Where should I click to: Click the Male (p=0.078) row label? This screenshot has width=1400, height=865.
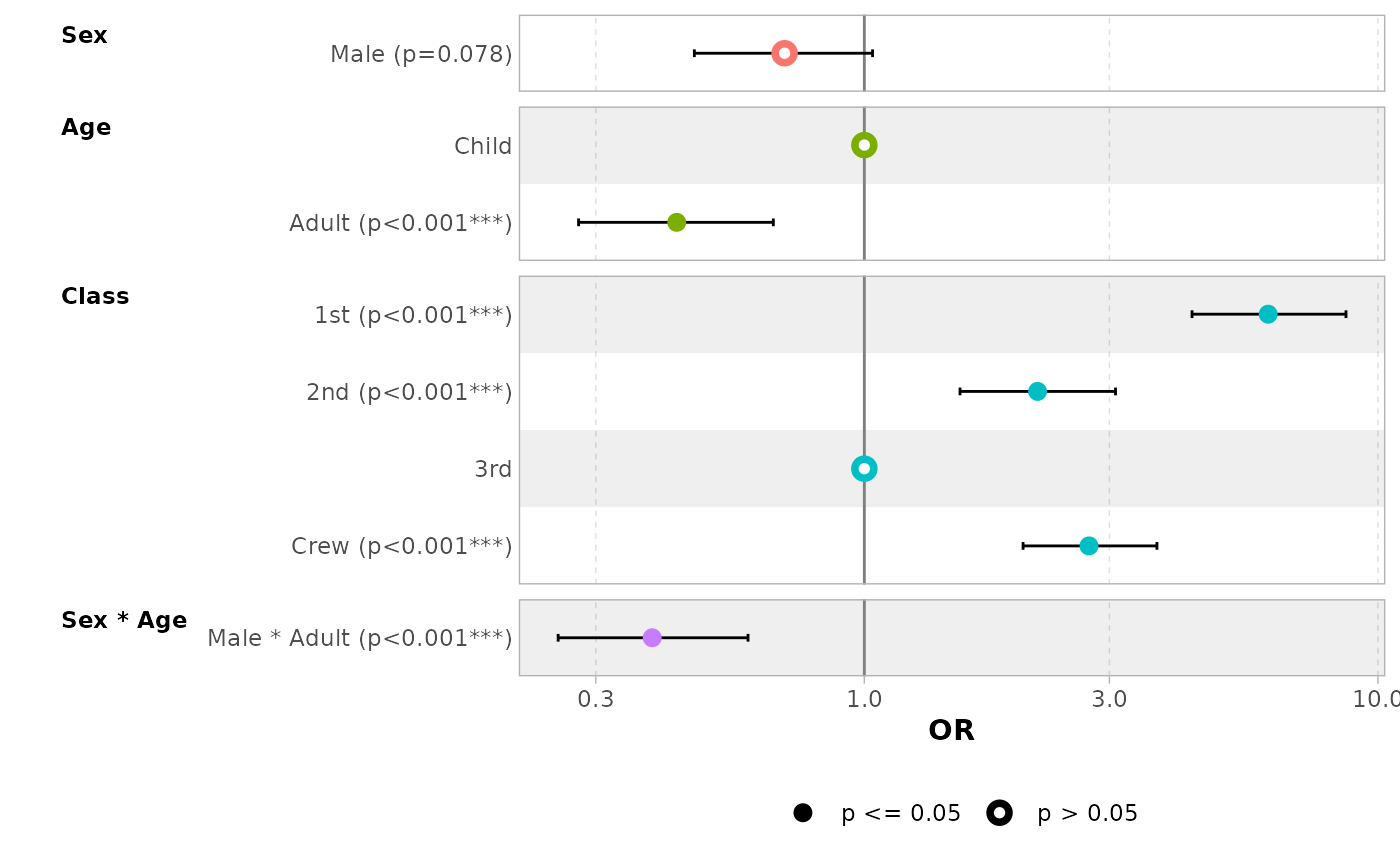pos(421,54)
